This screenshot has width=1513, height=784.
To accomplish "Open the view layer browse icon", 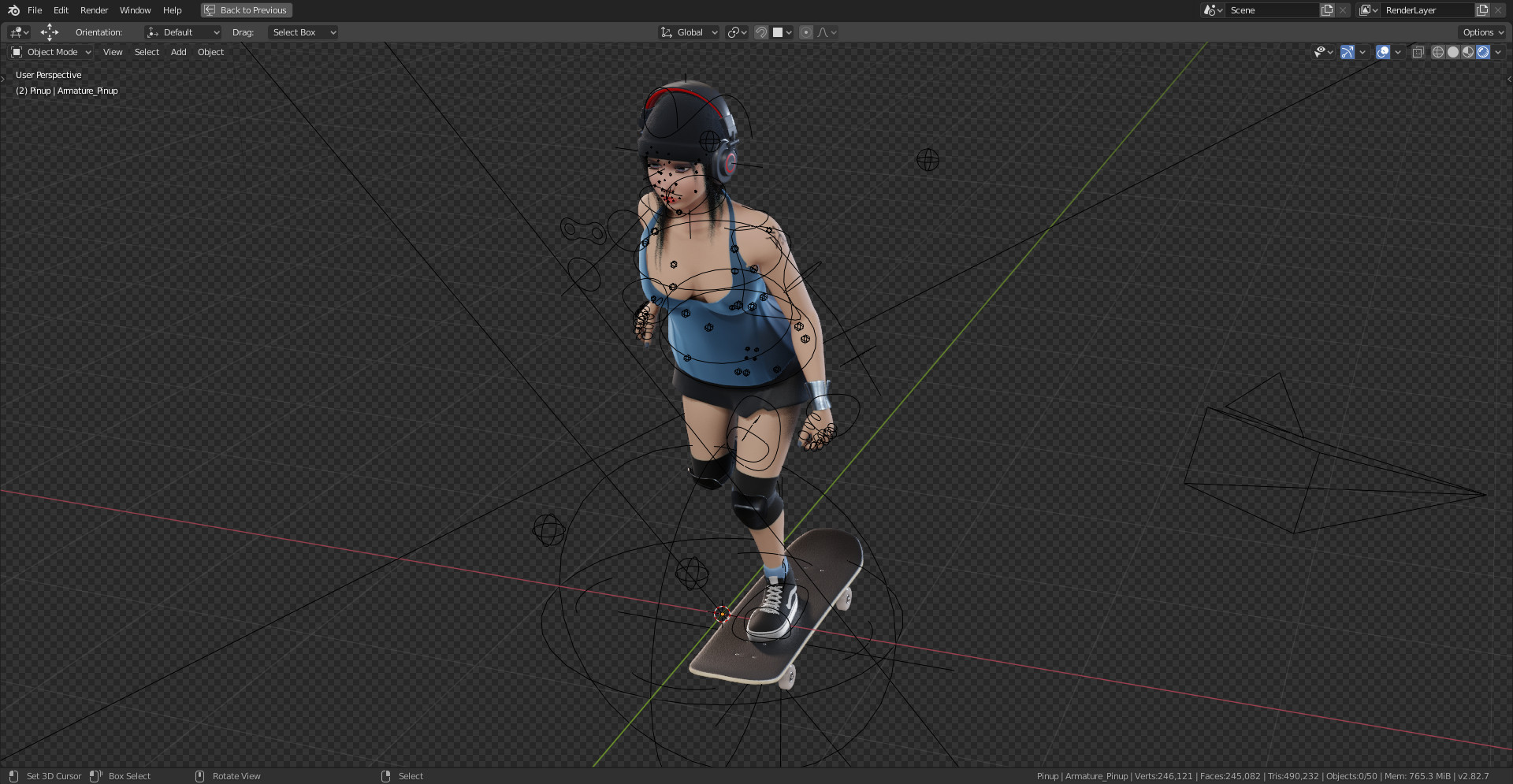I will pos(1369,10).
